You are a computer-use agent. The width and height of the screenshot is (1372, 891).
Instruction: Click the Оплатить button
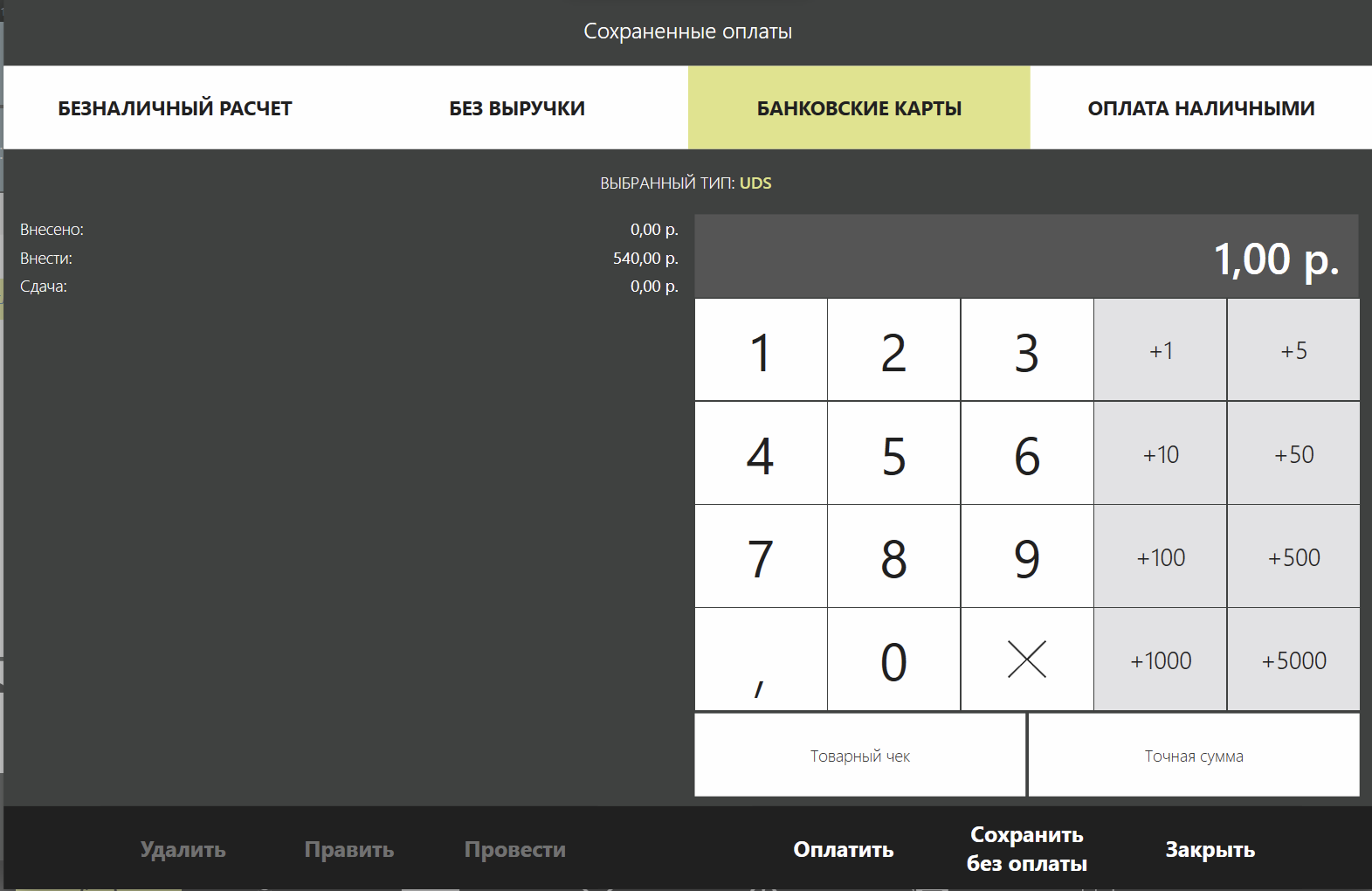pos(844,849)
